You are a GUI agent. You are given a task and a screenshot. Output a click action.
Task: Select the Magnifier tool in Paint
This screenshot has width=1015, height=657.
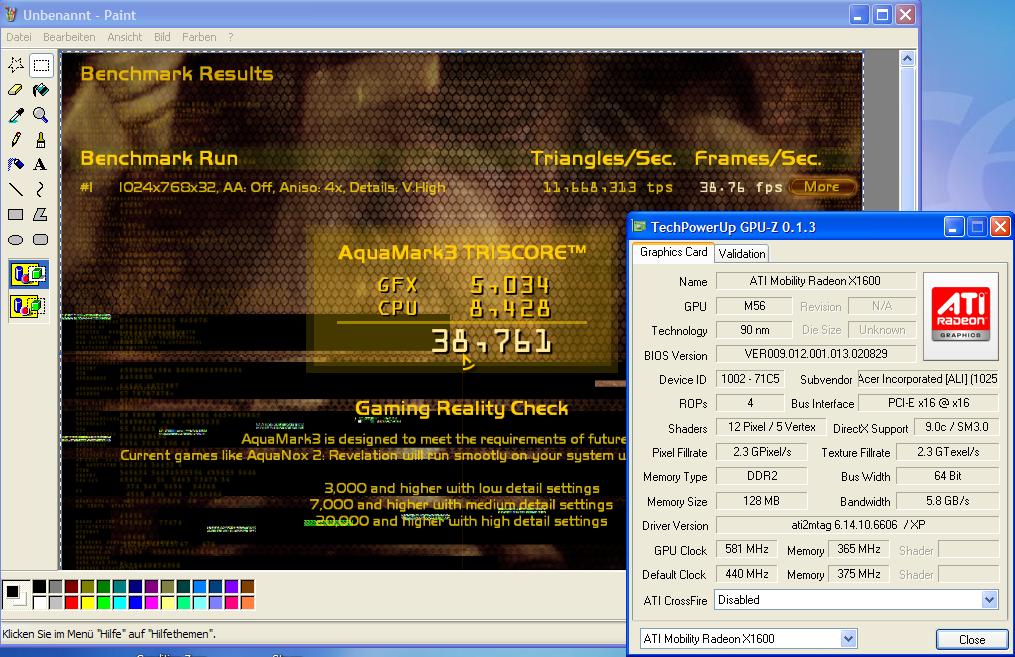tap(41, 115)
